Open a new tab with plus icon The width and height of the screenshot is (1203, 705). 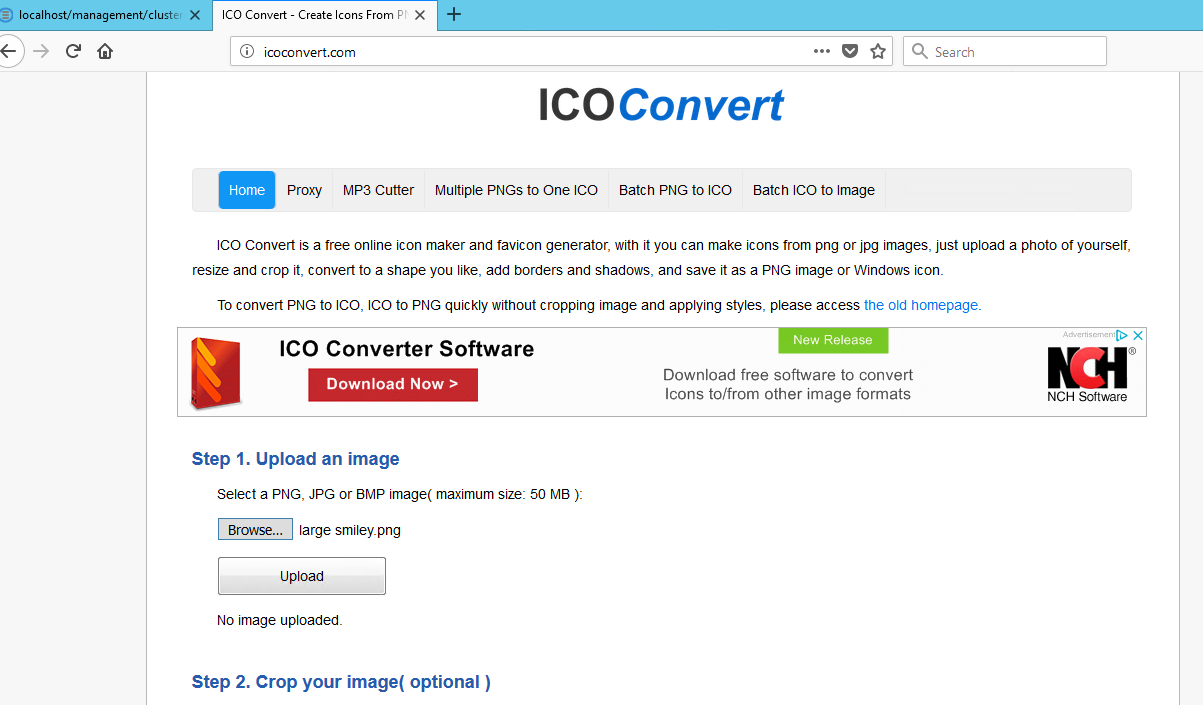coord(454,14)
